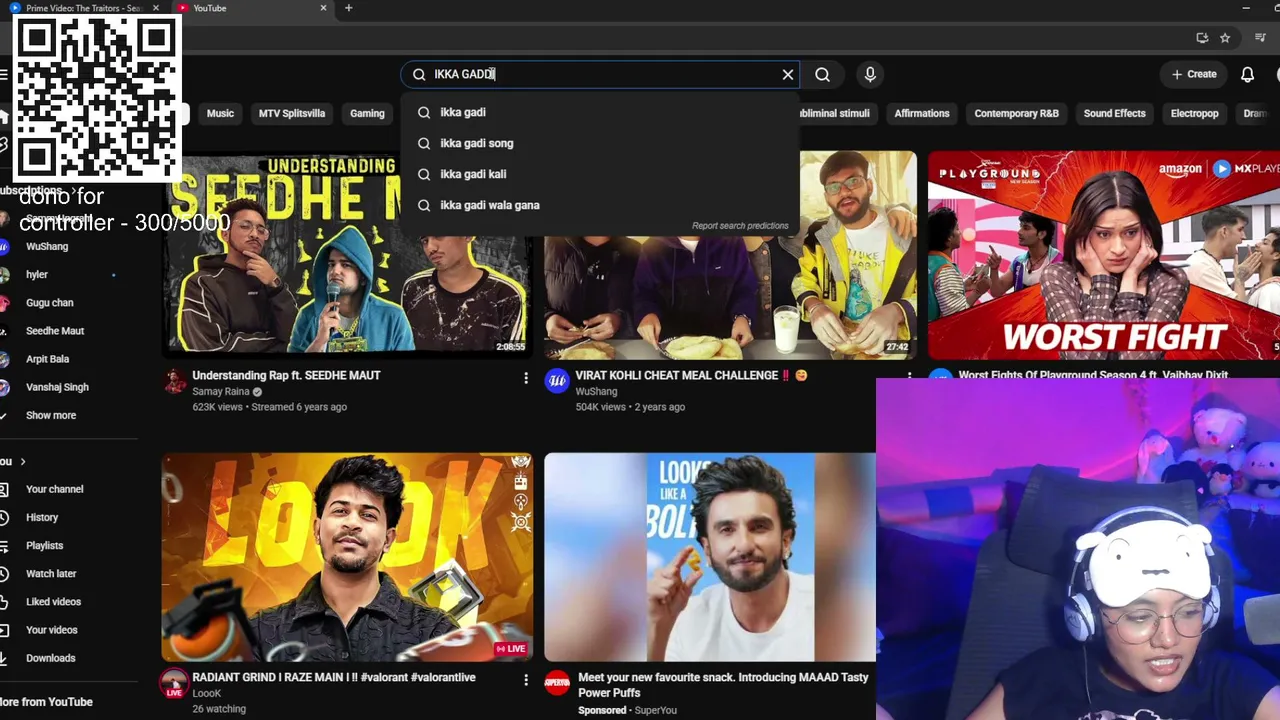Click the address bar icon beside the bookmark star
Screen dimensions: 1280x720
click(x=1202, y=38)
